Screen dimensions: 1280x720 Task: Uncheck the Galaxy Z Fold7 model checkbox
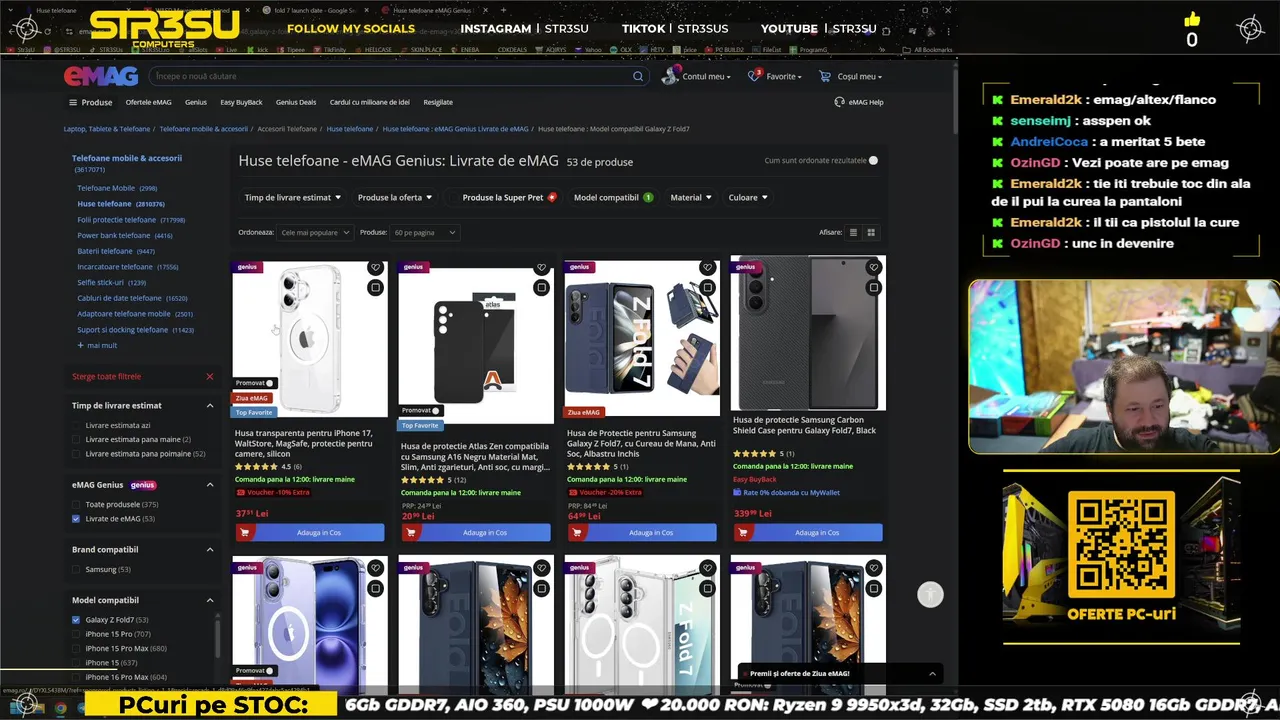[x=76, y=620]
